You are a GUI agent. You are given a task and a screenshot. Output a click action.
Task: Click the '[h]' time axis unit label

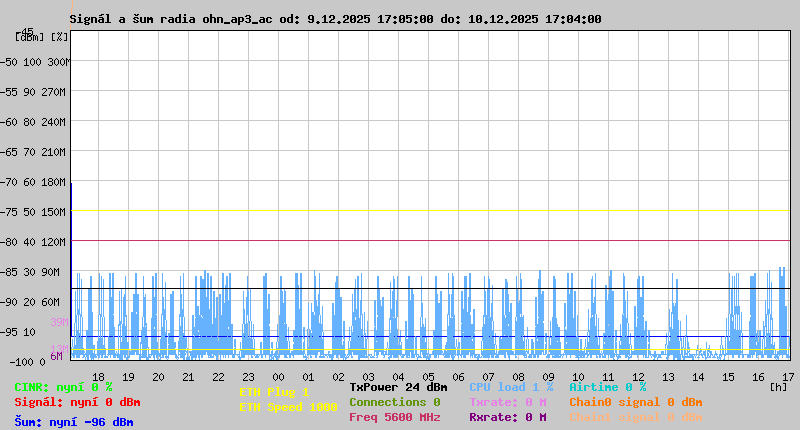778,385
